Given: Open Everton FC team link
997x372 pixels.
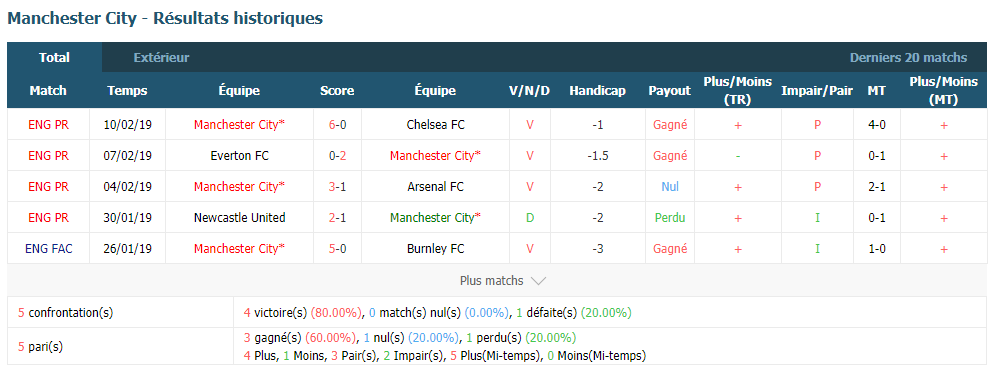Looking at the screenshot, I should click(x=240, y=156).
